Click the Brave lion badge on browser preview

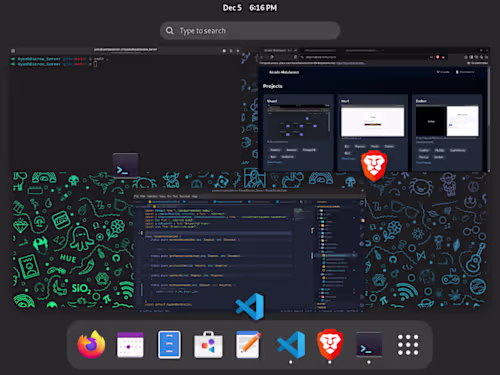[x=374, y=166]
